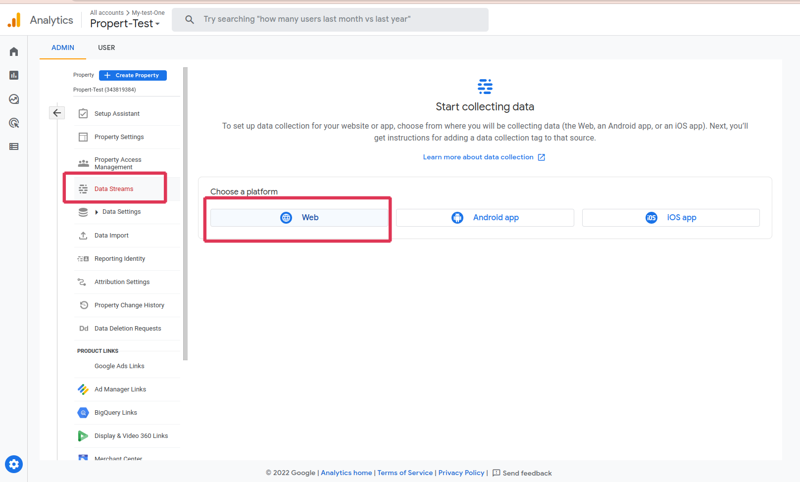Click the Data Settings stack icon
The image size is (800, 482).
click(83, 212)
